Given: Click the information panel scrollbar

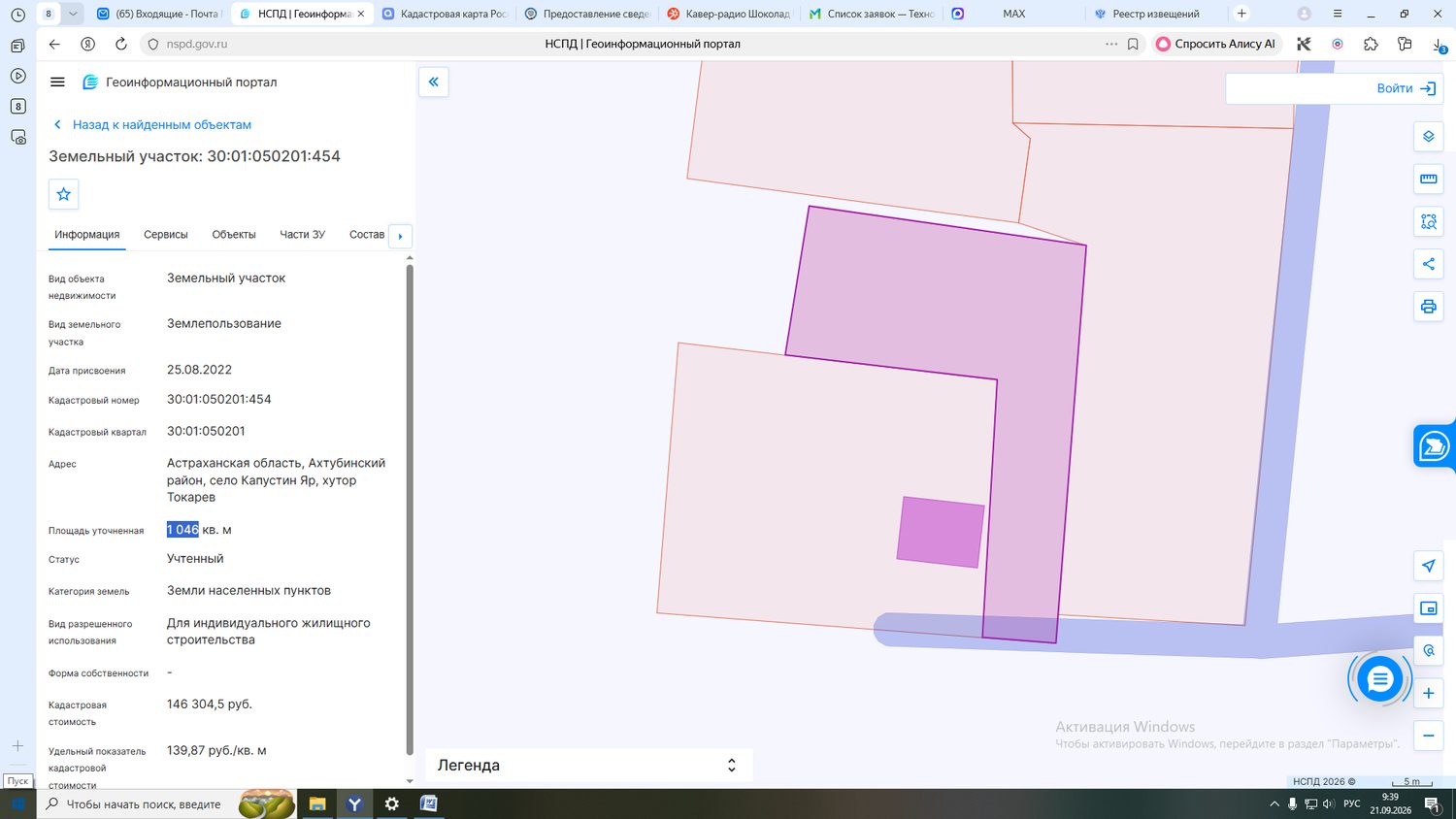Looking at the screenshot, I should click(x=410, y=509).
